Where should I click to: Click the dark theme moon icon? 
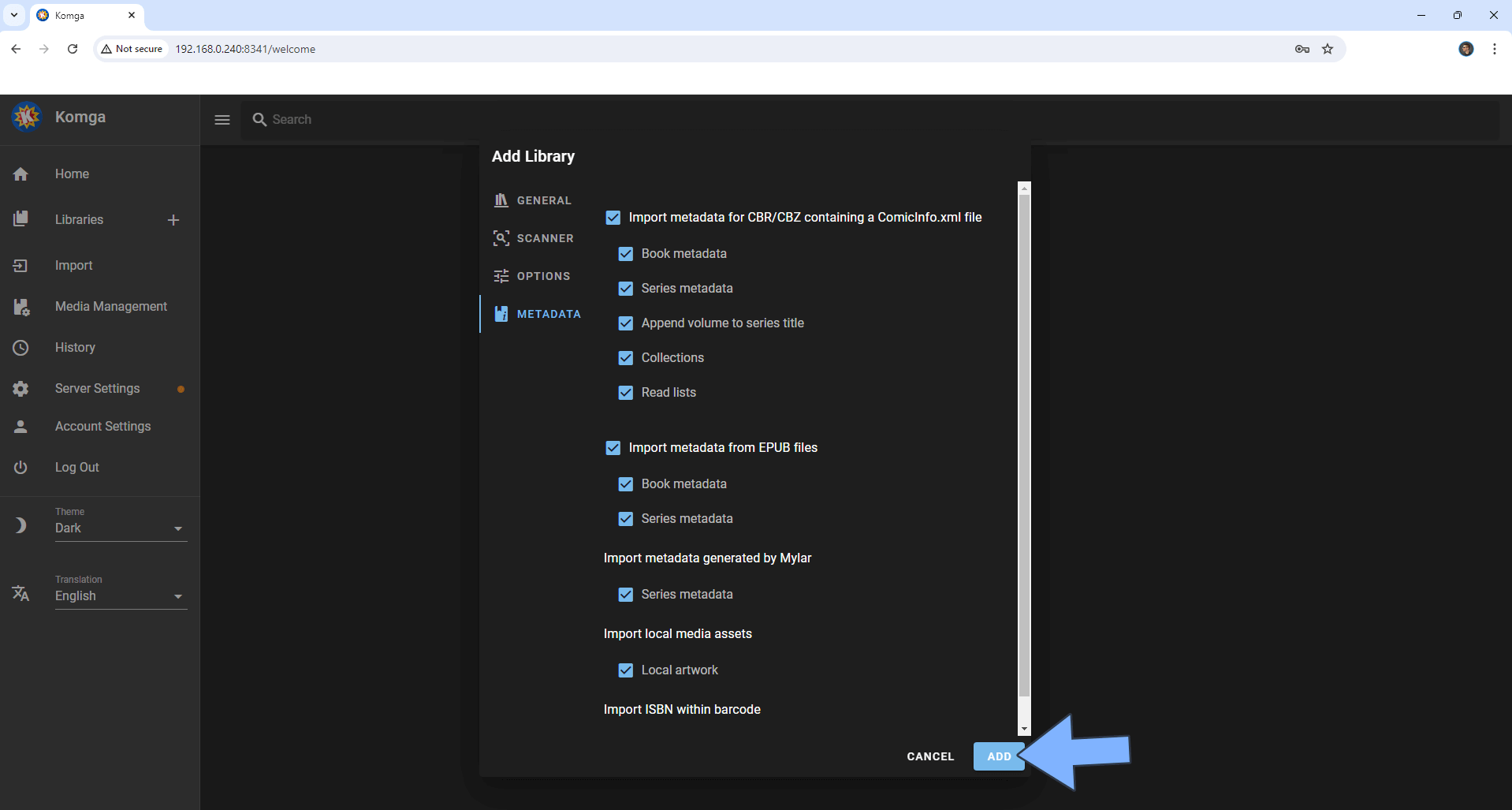tap(20, 525)
